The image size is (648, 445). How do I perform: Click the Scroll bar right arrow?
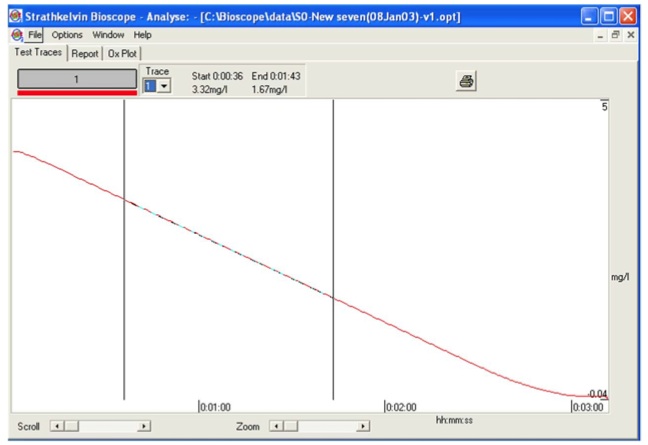pyautogui.click(x=144, y=426)
